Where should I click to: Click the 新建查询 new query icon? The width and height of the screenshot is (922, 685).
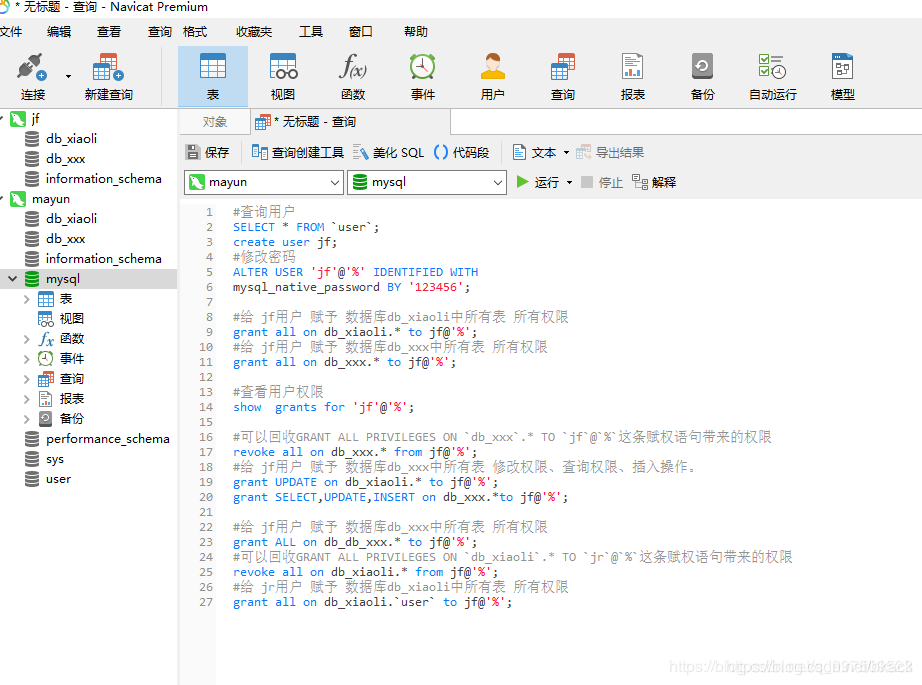[x=108, y=76]
